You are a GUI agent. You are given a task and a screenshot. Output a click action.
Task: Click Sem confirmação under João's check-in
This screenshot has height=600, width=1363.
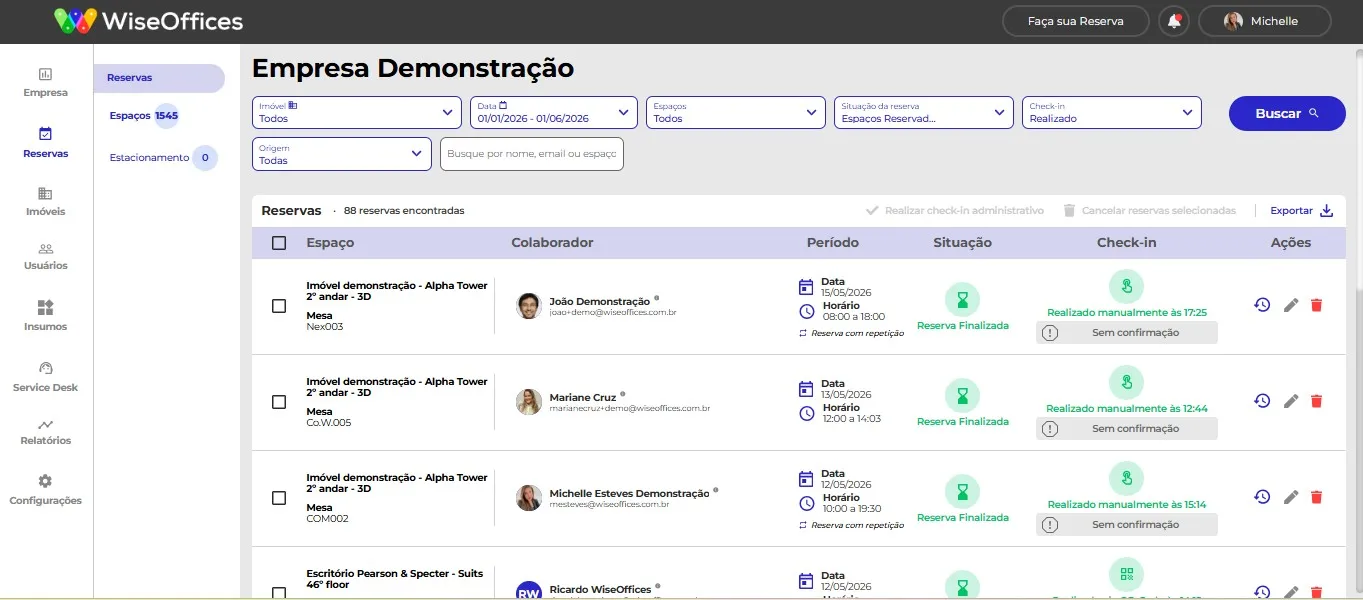click(x=1127, y=333)
